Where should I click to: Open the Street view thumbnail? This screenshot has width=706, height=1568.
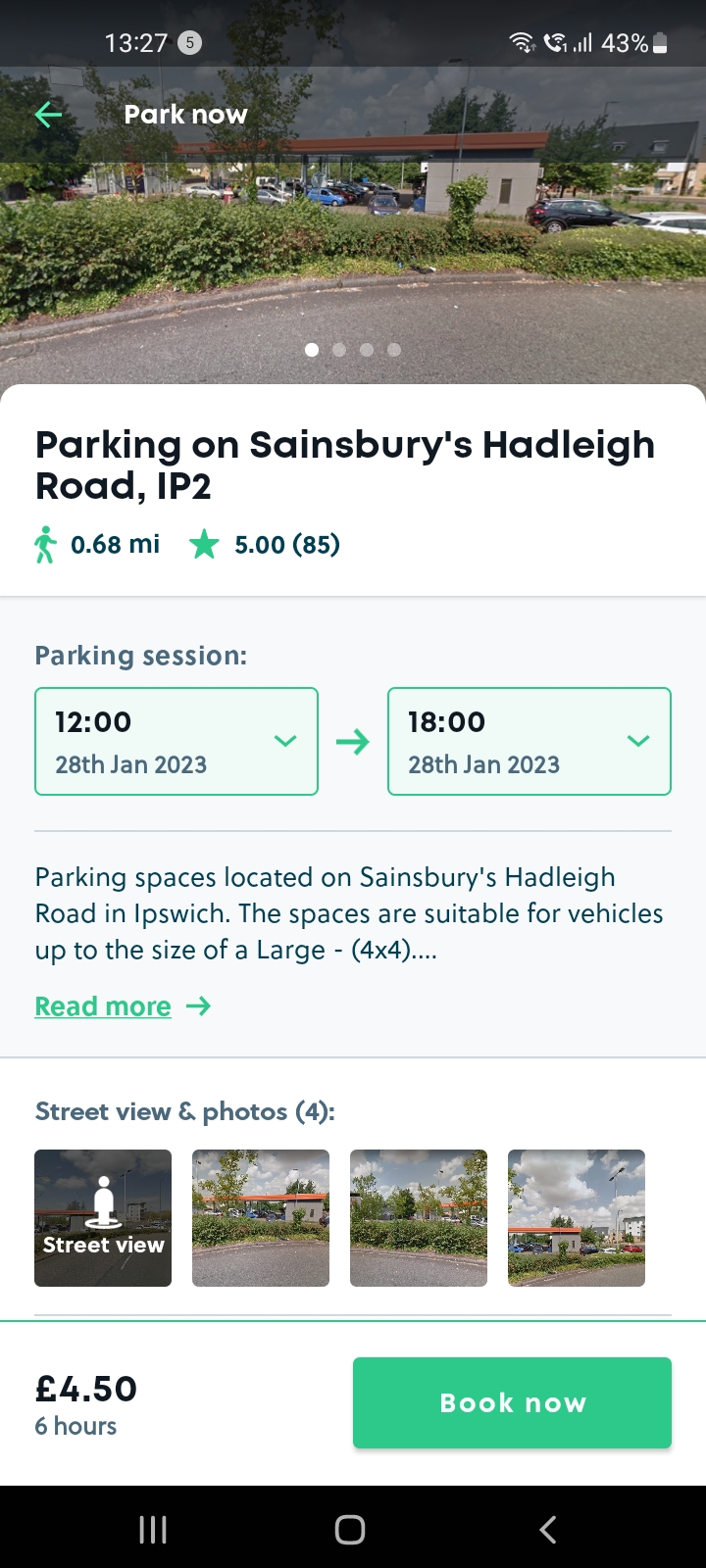click(103, 1218)
